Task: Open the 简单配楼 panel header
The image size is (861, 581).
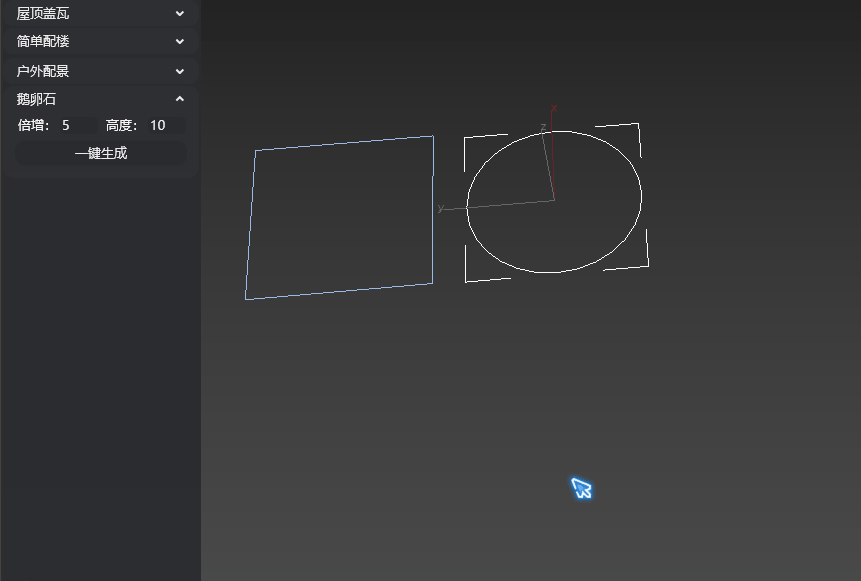Action: click(100, 41)
